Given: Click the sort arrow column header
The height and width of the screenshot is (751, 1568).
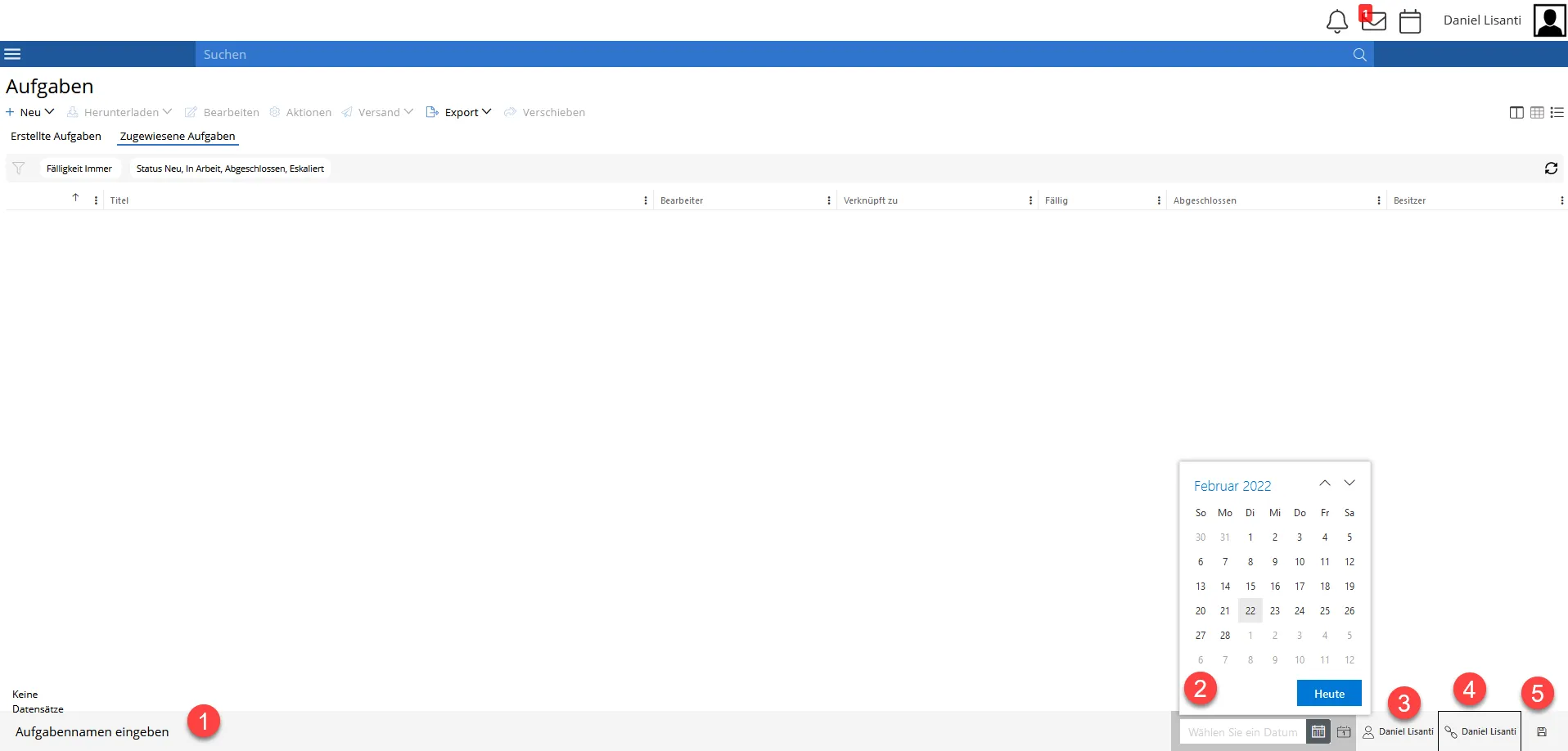Looking at the screenshot, I should (75, 198).
